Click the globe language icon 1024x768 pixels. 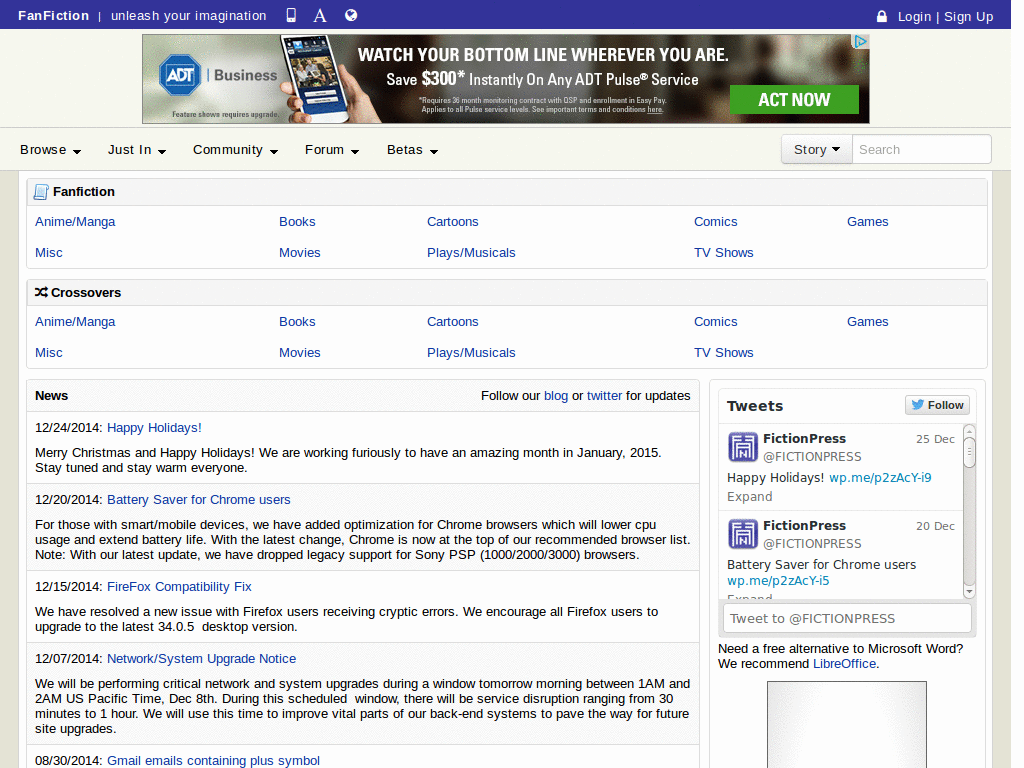point(351,15)
